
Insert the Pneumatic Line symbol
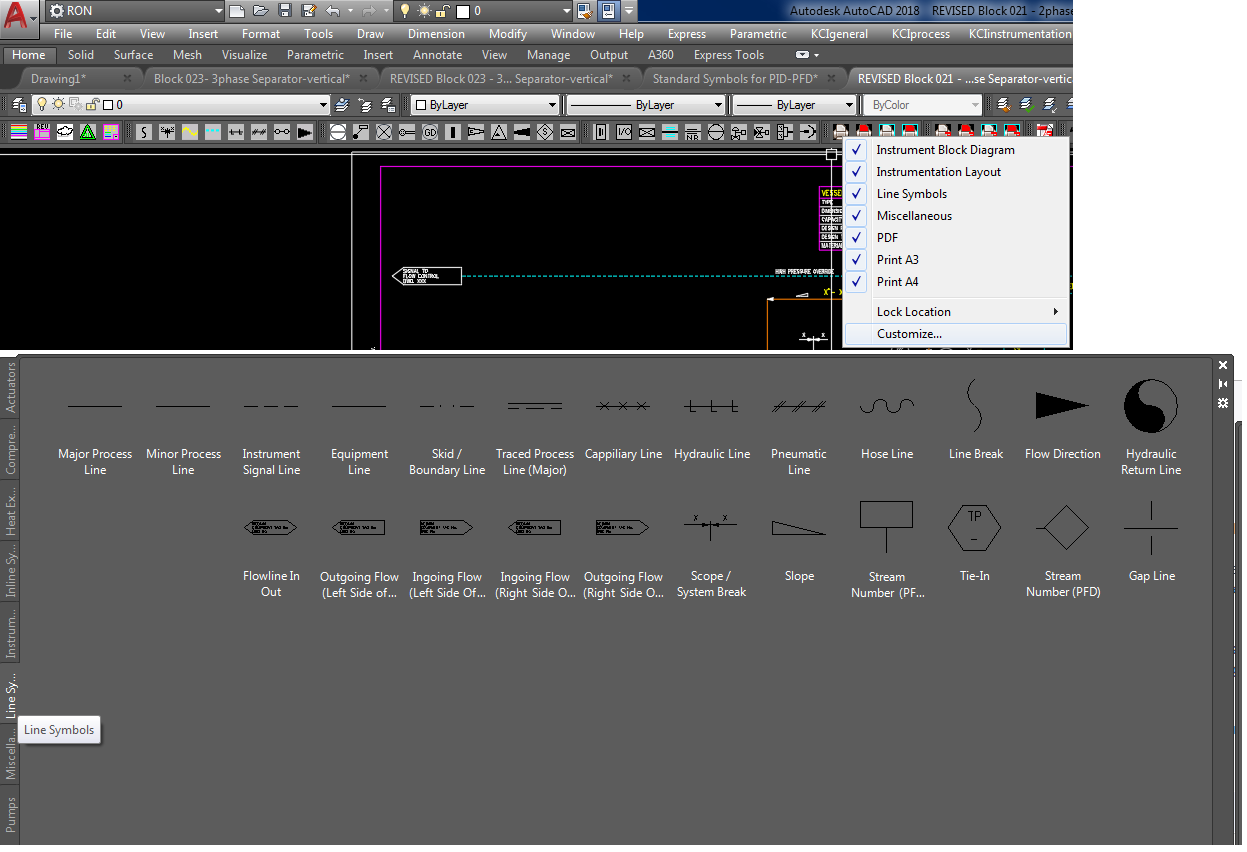point(798,406)
